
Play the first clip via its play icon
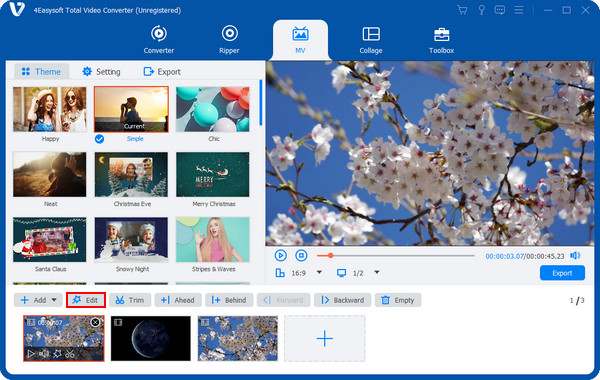tap(31, 354)
